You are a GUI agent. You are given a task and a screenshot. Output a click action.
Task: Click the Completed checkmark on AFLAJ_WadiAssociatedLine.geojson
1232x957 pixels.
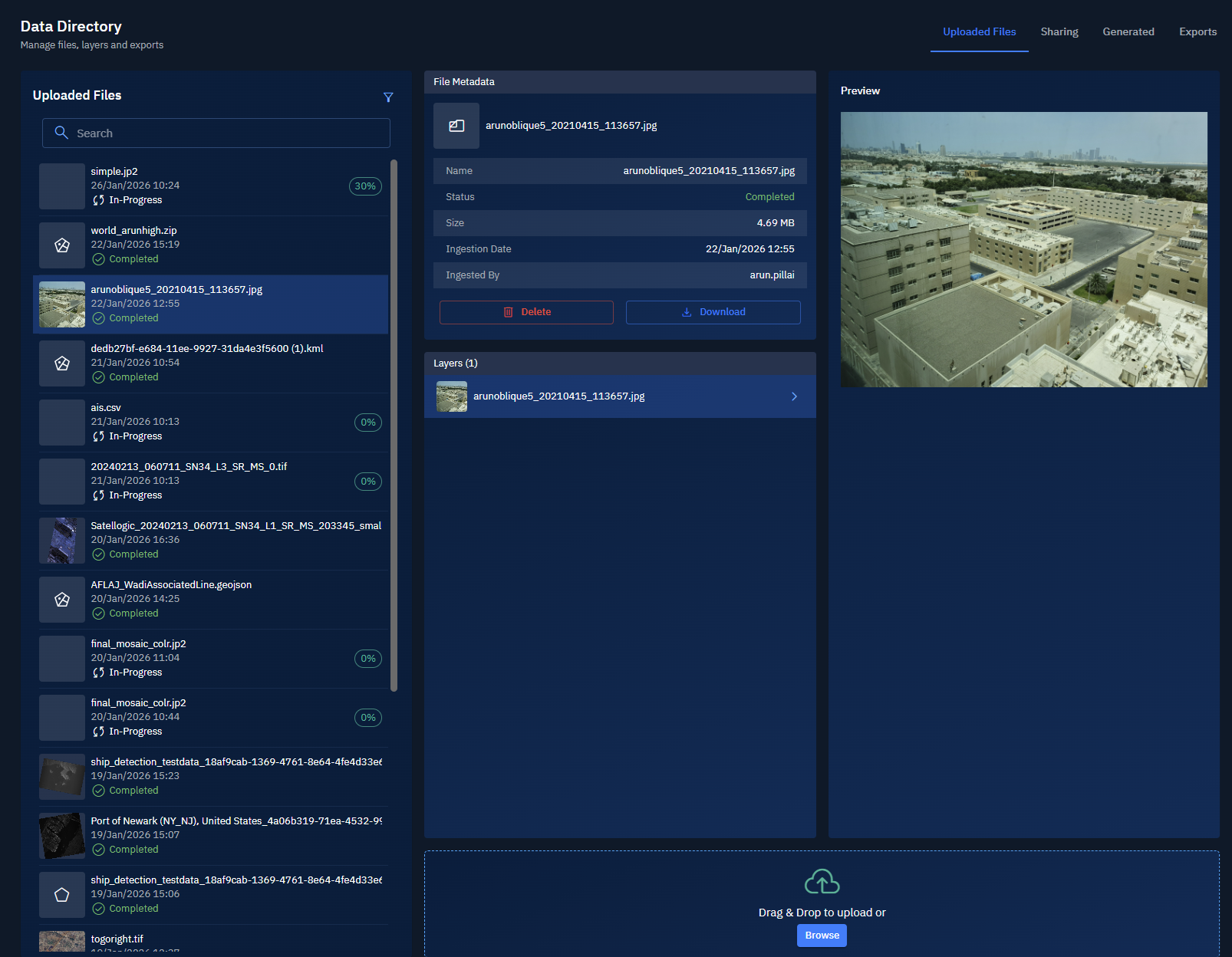(98, 613)
